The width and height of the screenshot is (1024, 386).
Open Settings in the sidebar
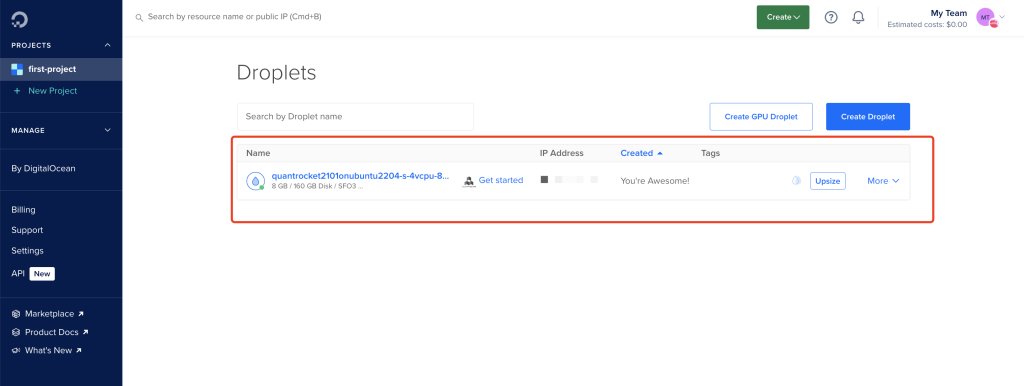(27, 251)
